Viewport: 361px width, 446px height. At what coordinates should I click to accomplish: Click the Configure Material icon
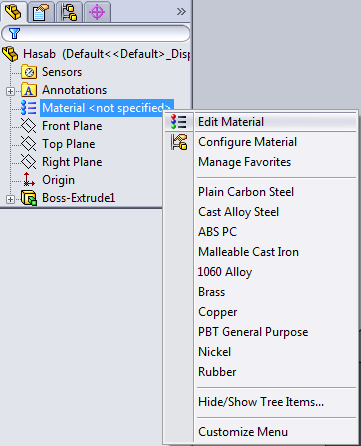(x=179, y=142)
